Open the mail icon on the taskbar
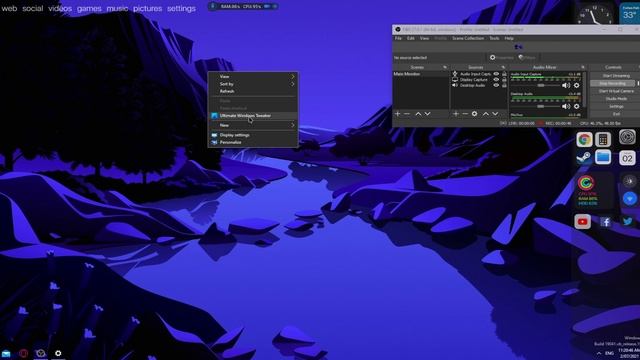Viewport: 640px width, 360px height. 6,353
